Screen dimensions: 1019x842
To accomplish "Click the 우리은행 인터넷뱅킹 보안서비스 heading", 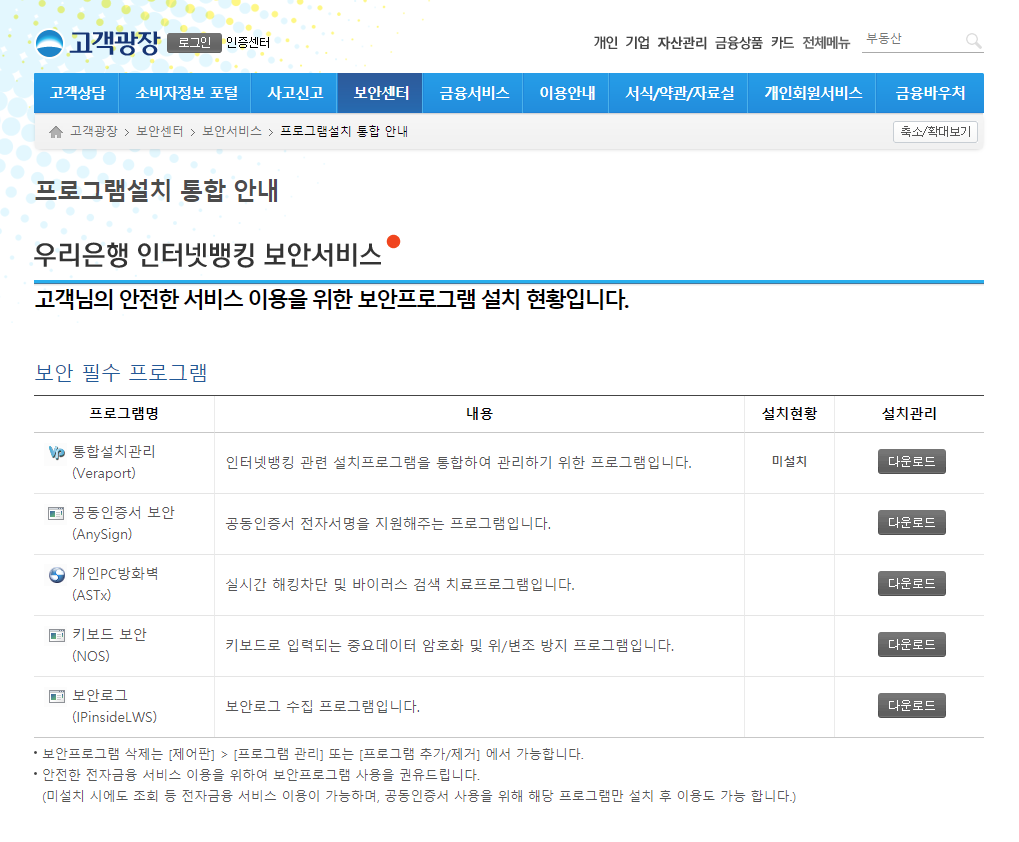I will click(208, 255).
